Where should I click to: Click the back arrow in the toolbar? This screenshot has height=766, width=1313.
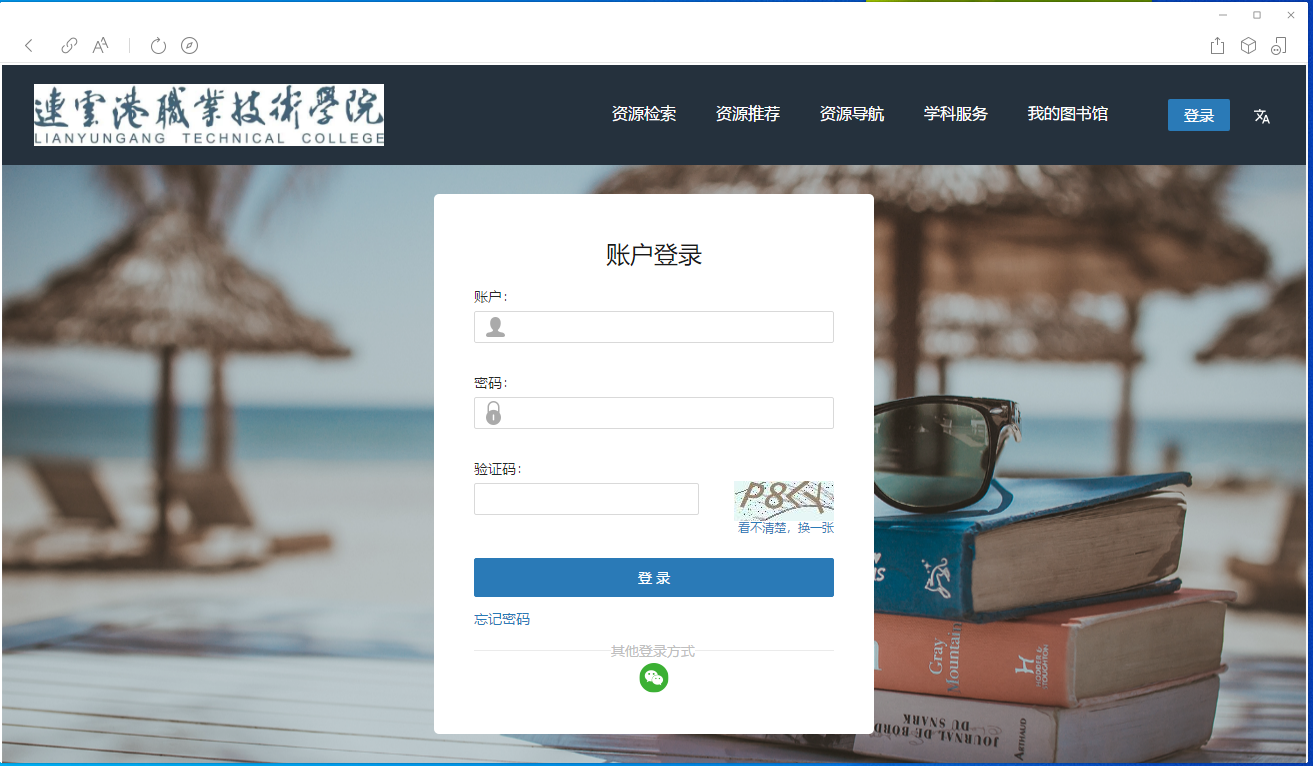(x=29, y=45)
